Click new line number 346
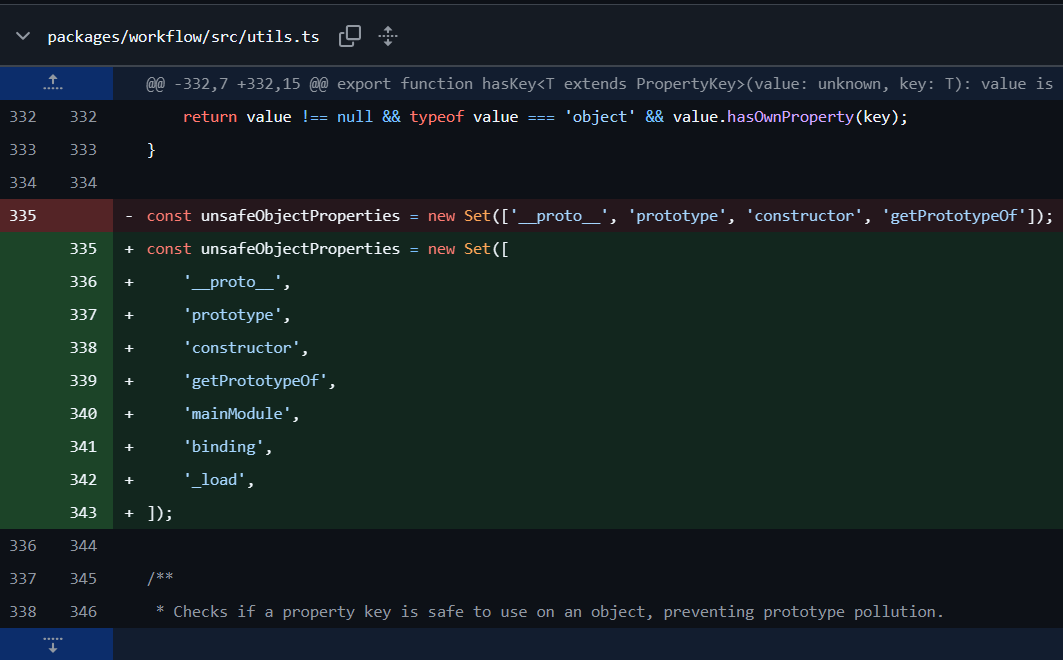Image resolution: width=1063 pixels, height=660 pixels. [84, 611]
